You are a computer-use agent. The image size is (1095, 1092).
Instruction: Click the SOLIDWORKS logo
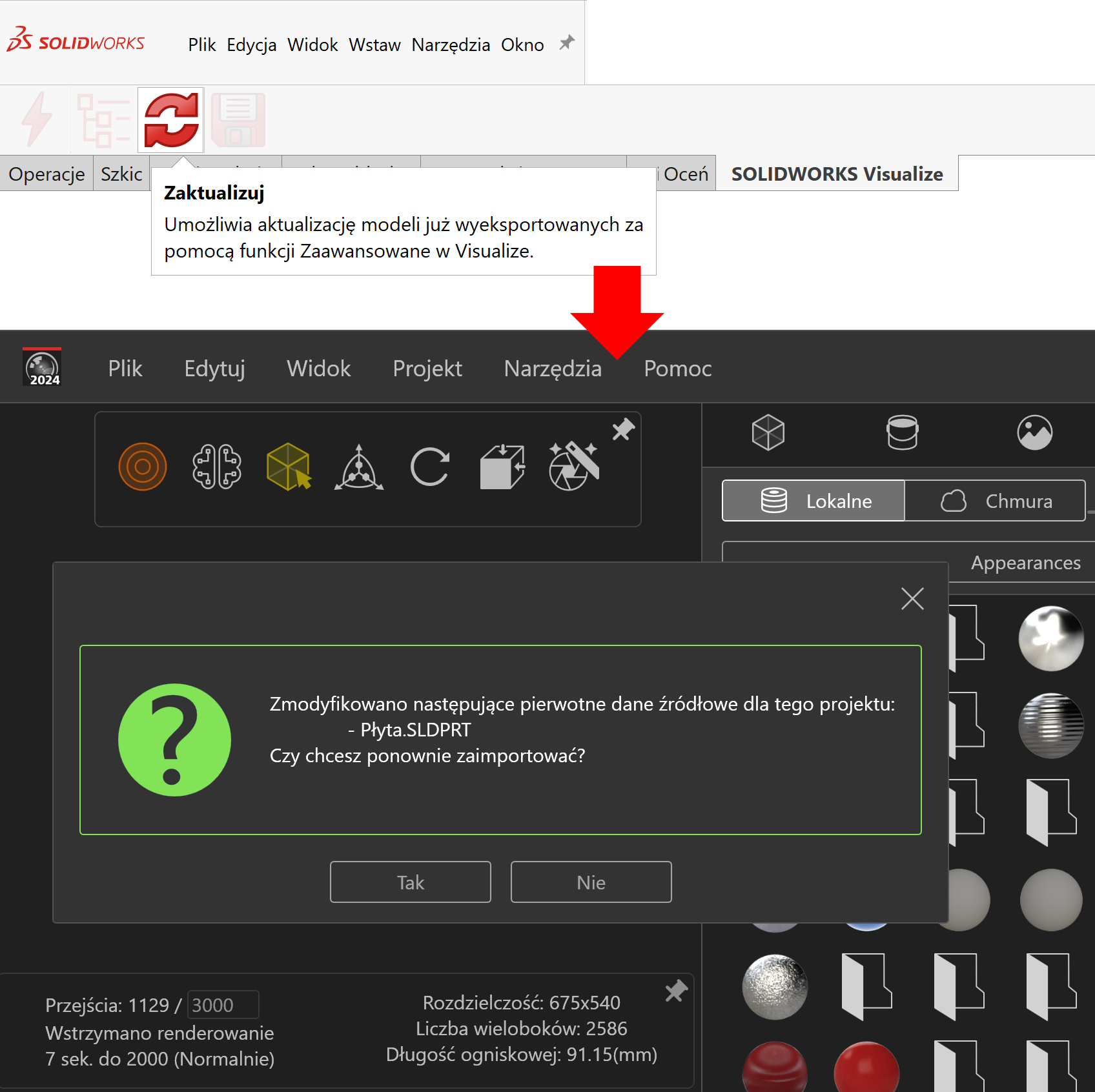(x=76, y=41)
